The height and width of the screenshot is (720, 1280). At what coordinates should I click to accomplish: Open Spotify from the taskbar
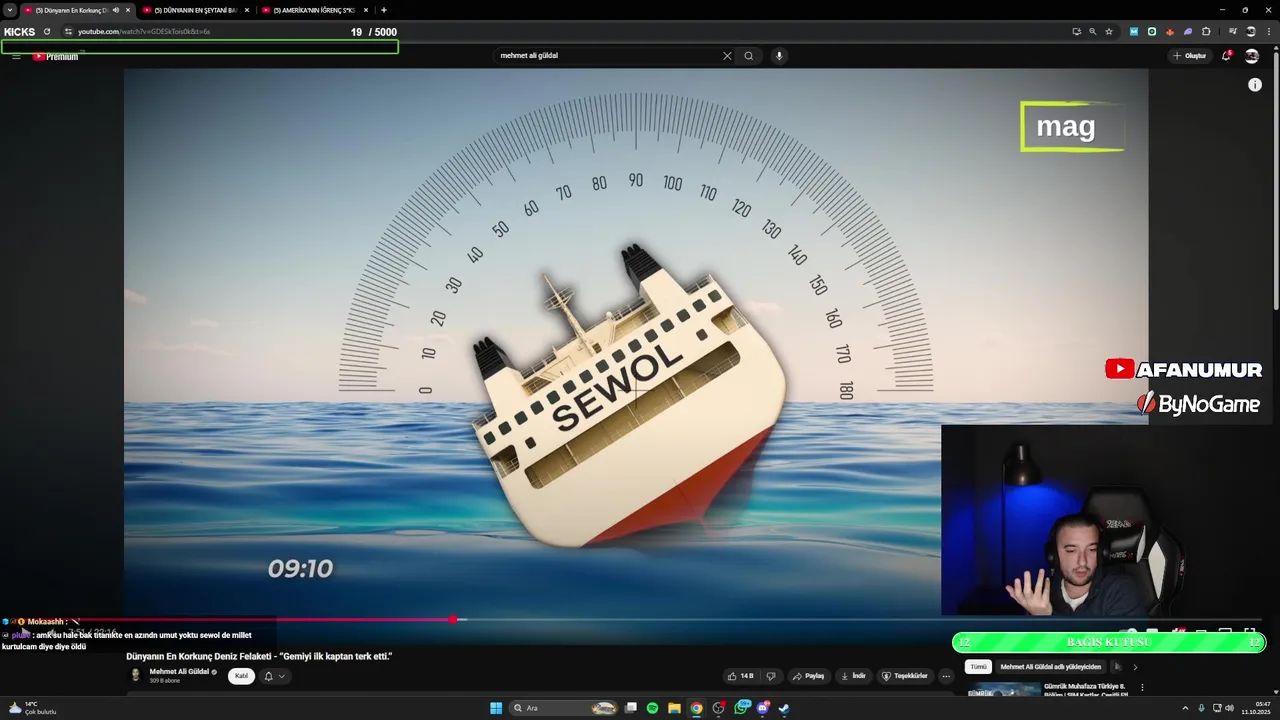[x=652, y=708]
